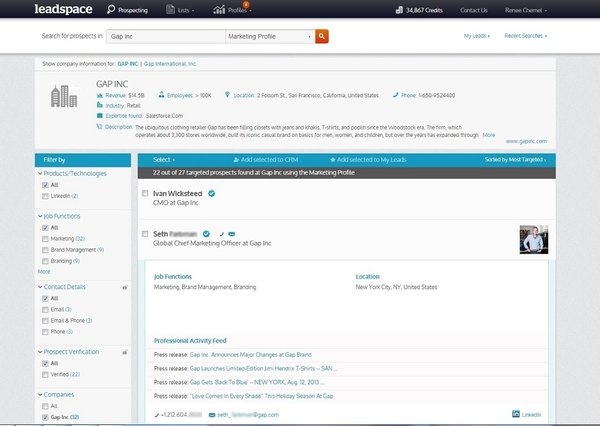
Task: Select Seth's prospect checkbox
Action: coord(145,233)
